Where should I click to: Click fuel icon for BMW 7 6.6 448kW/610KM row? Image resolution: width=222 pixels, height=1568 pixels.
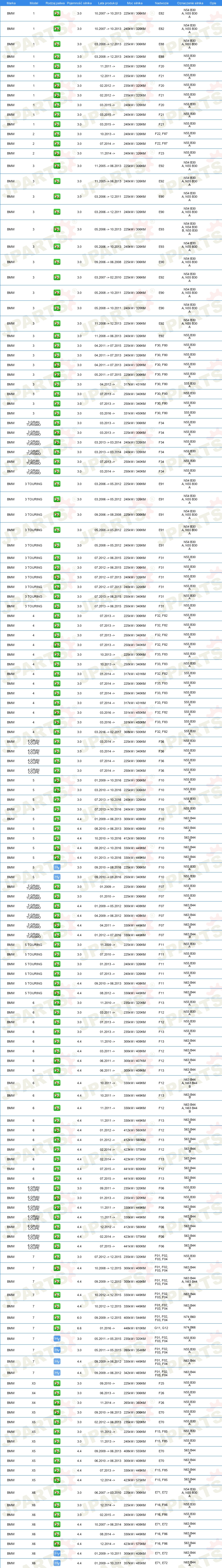56,1328
